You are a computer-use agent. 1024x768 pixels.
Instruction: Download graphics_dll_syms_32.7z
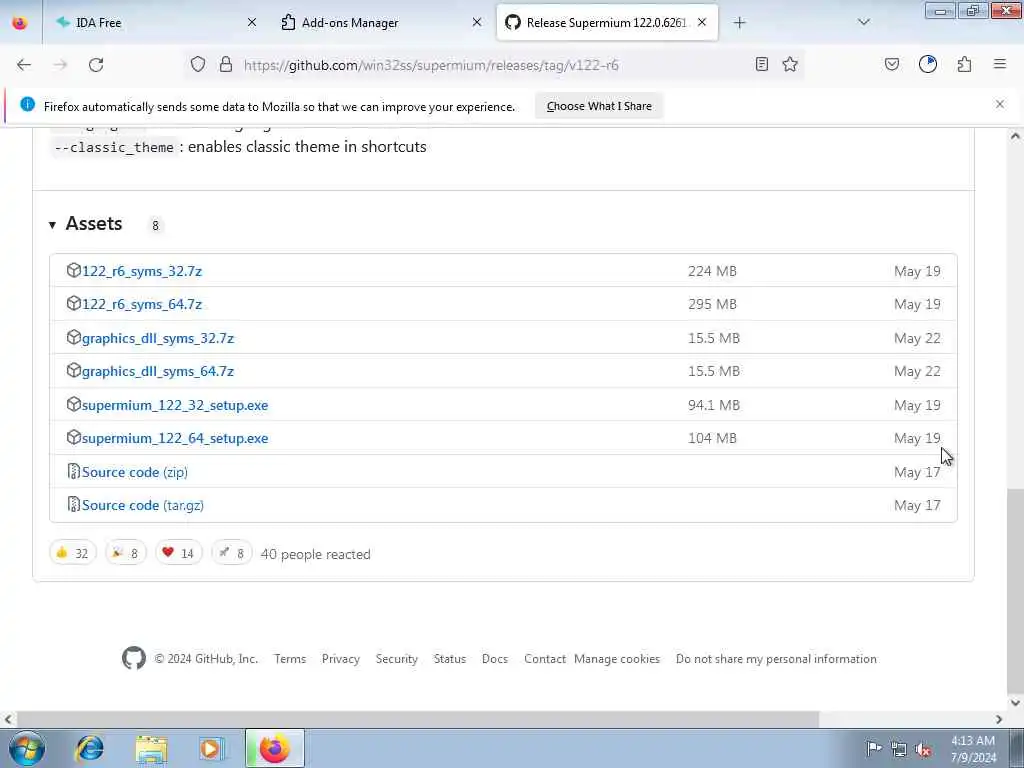tap(157, 338)
